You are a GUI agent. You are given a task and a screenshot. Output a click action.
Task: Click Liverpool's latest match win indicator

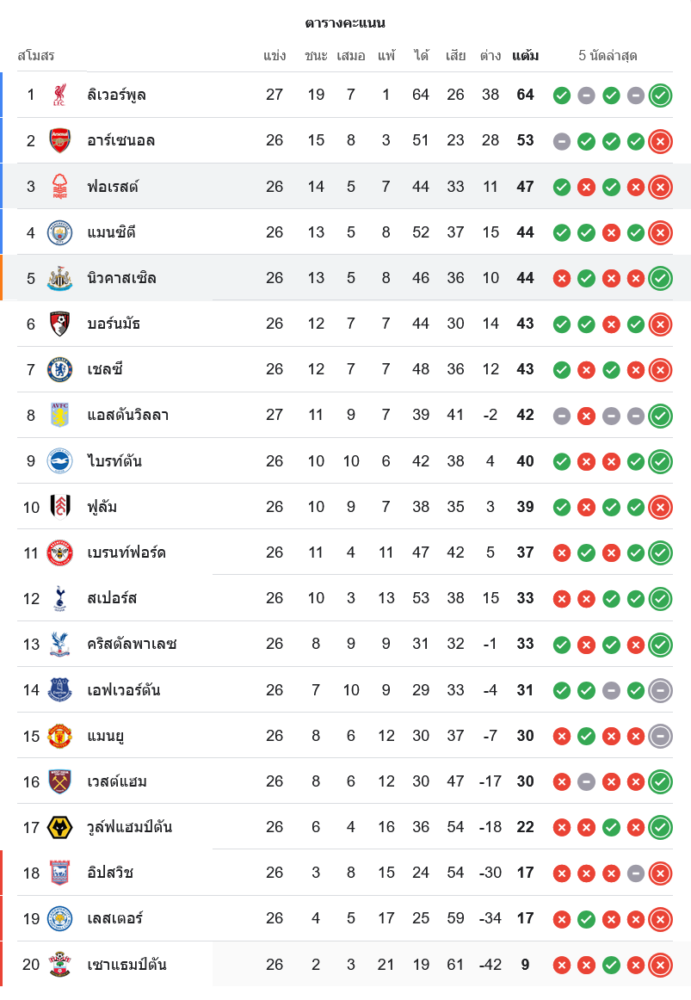tap(660, 96)
